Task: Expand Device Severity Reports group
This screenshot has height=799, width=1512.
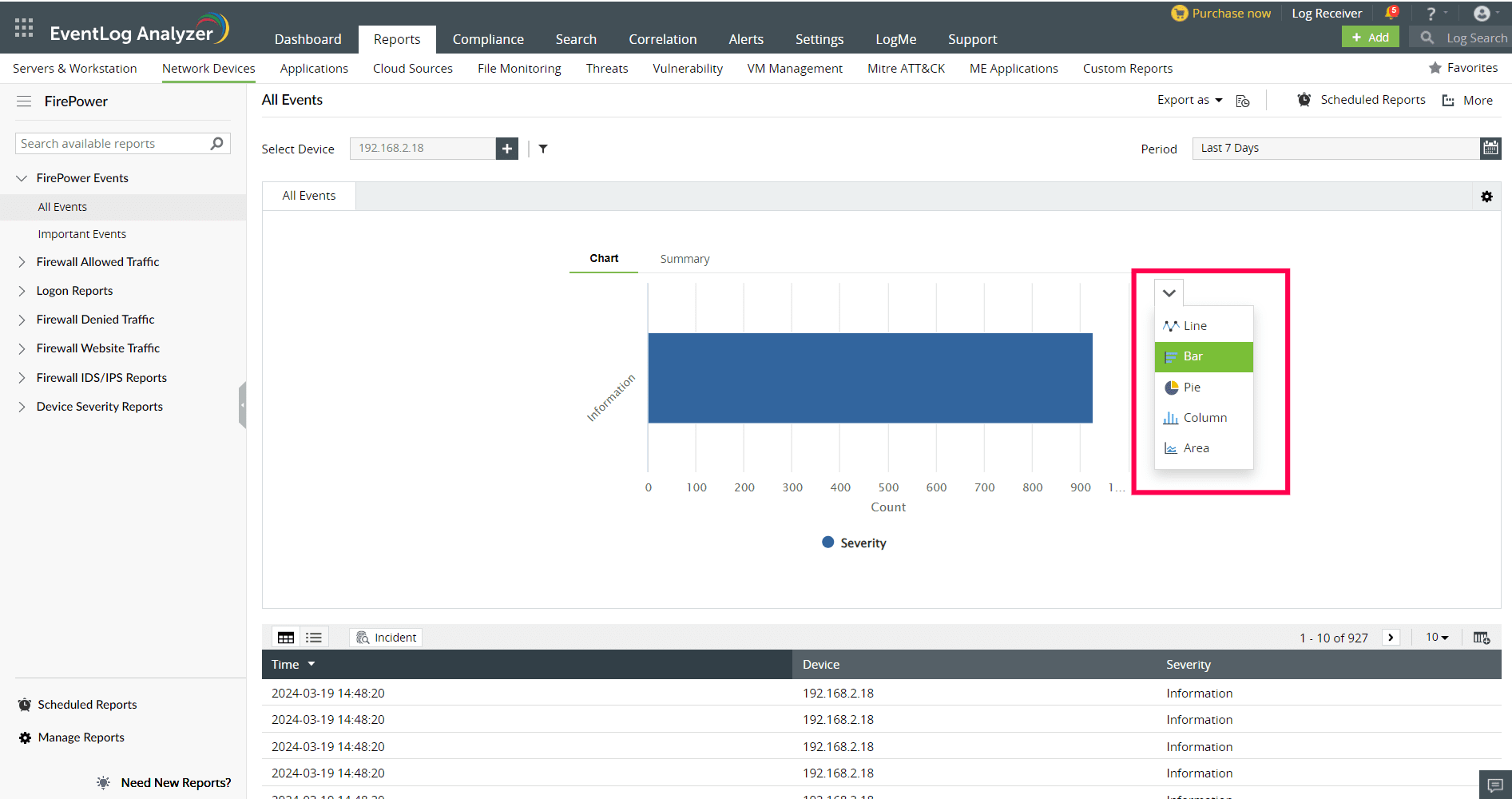Action: [22, 407]
